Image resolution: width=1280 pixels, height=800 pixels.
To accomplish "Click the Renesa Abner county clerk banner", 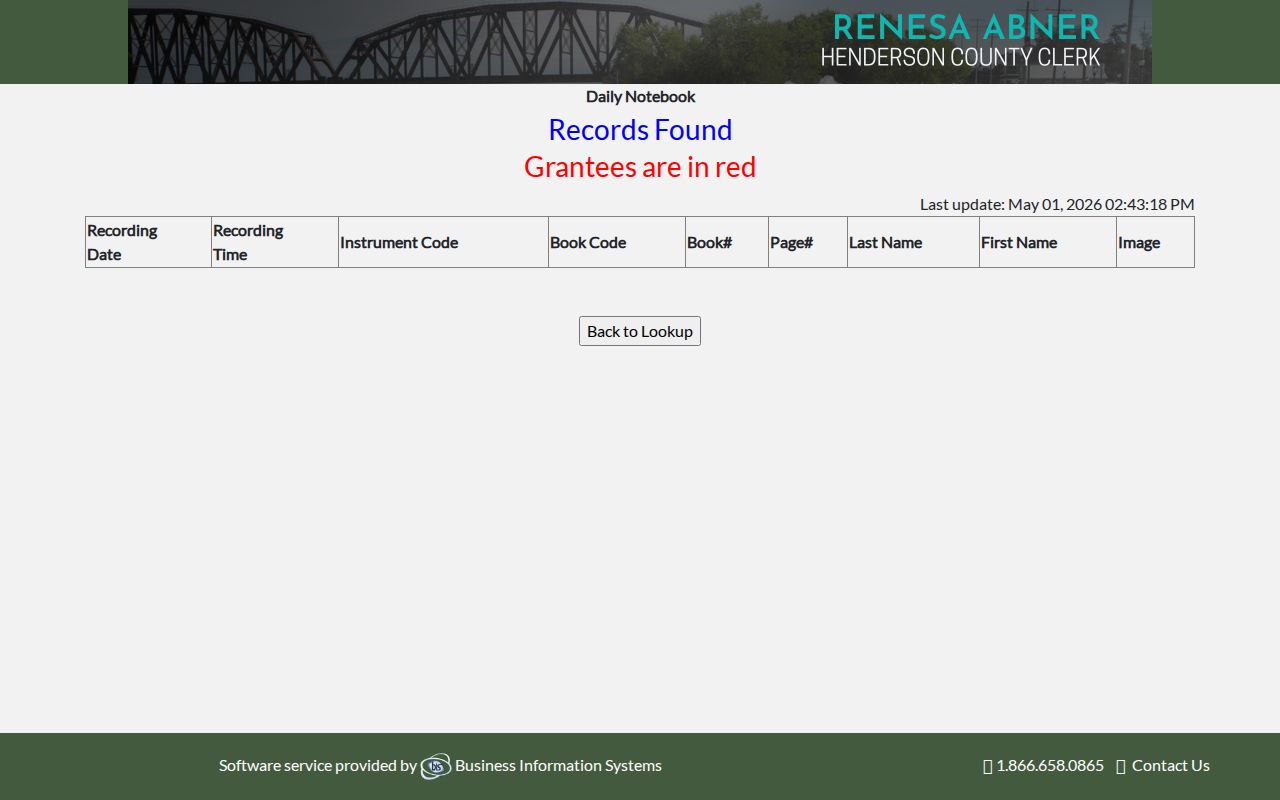I will (640, 42).
